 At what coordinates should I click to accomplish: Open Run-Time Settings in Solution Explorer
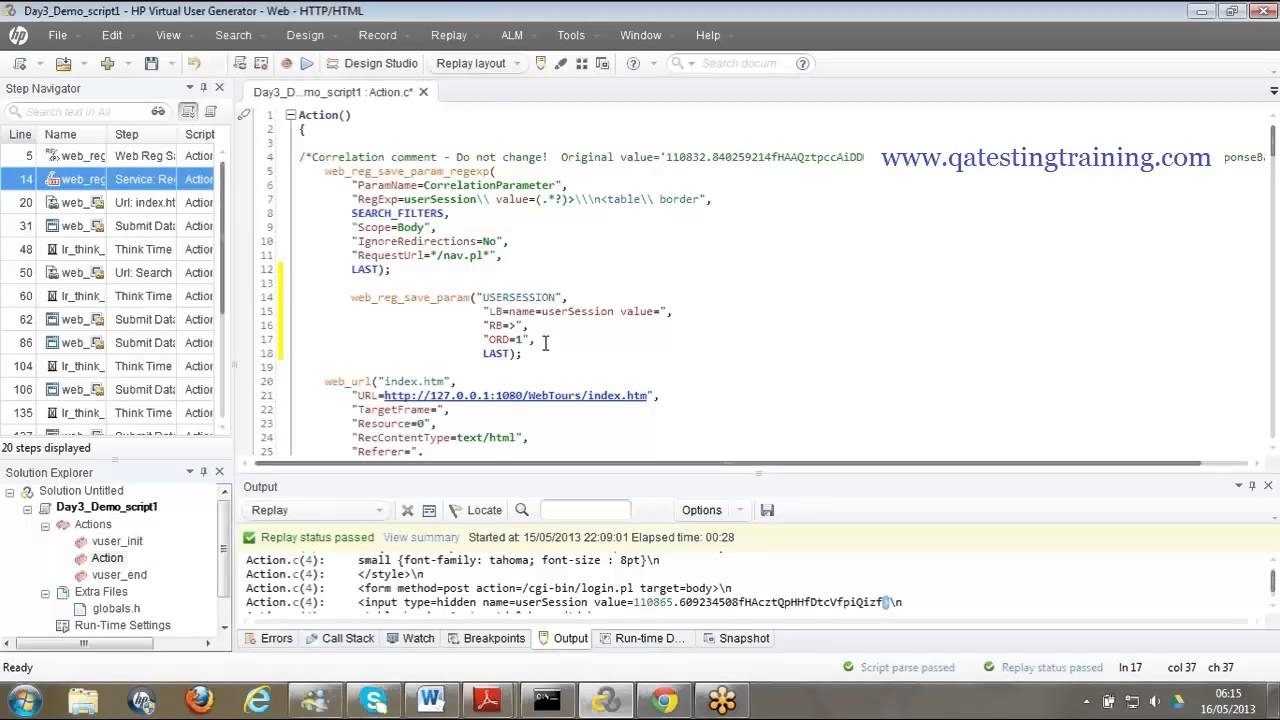pos(122,625)
